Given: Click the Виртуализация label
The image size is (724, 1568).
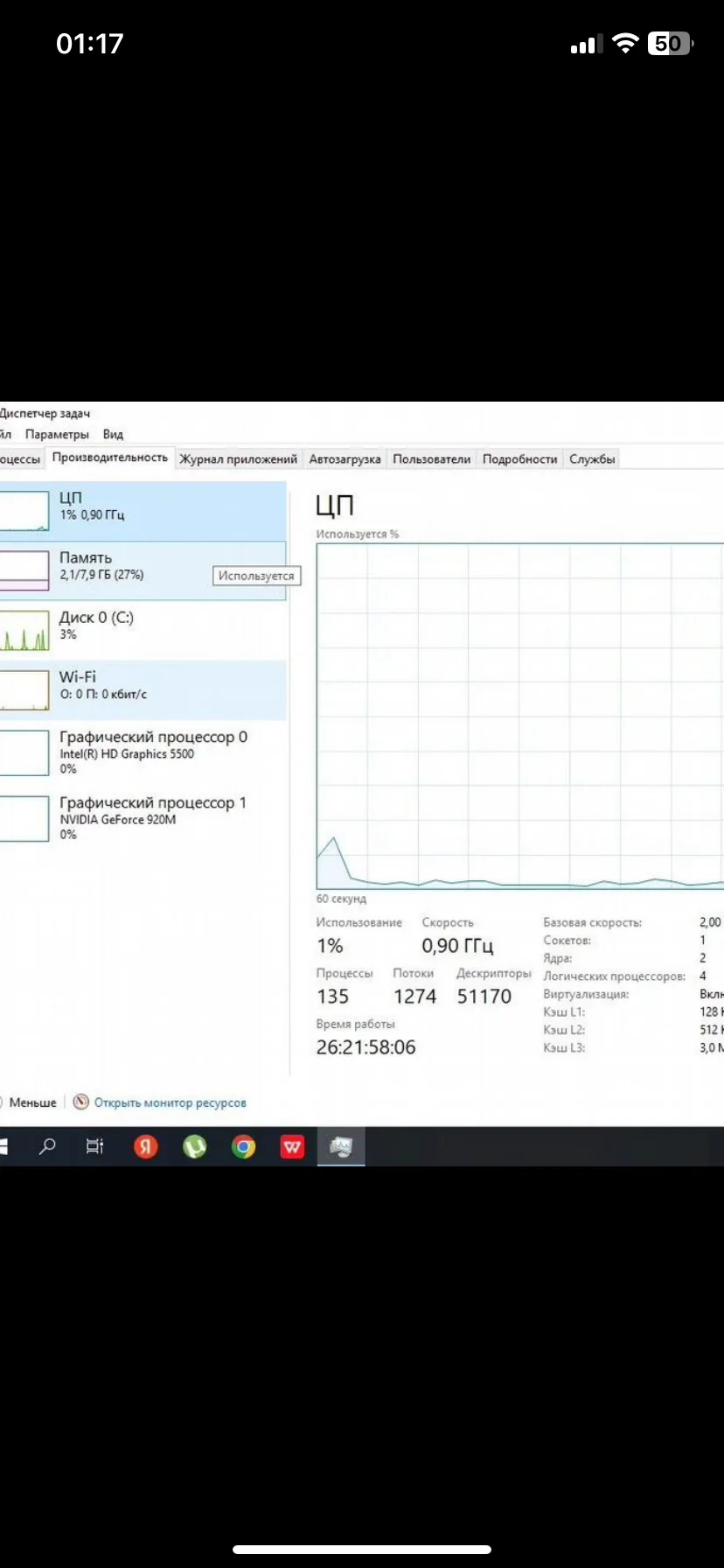Looking at the screenshot, I should [586, 994].
